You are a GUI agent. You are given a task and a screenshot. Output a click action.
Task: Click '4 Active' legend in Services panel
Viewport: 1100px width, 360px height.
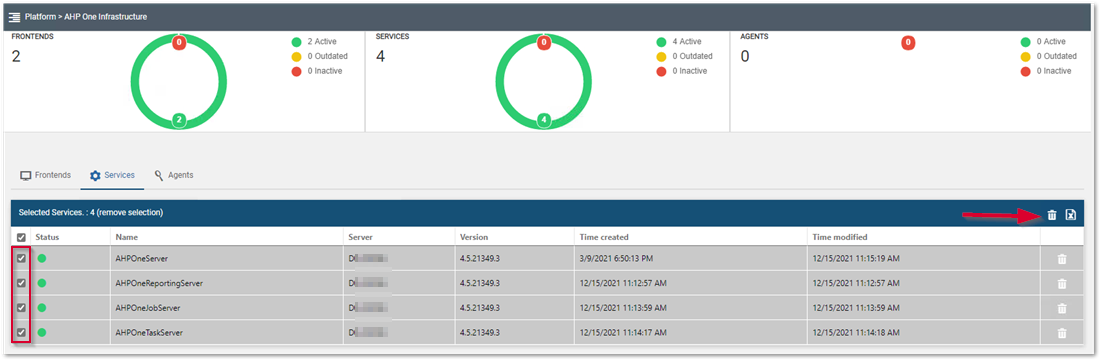679,42
